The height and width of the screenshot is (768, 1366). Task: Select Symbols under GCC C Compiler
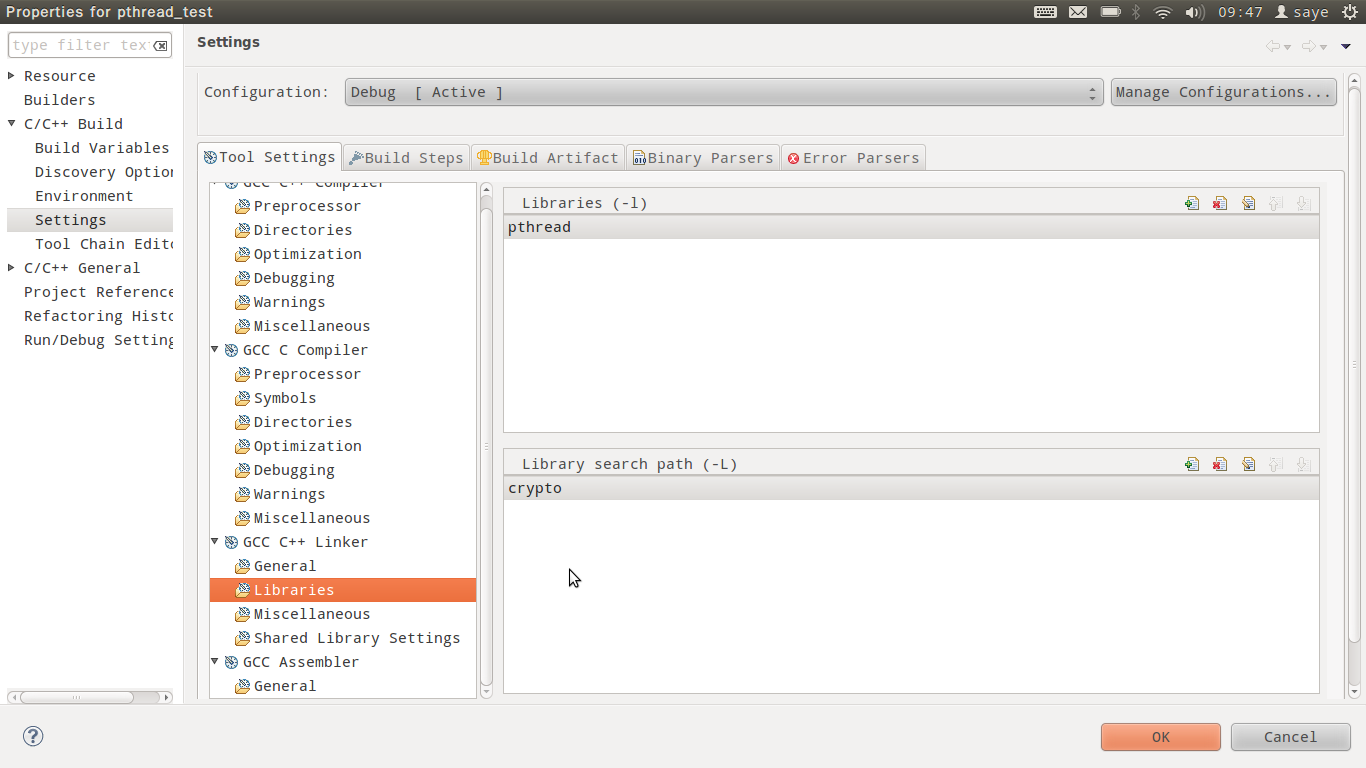[x=285, y=398]
